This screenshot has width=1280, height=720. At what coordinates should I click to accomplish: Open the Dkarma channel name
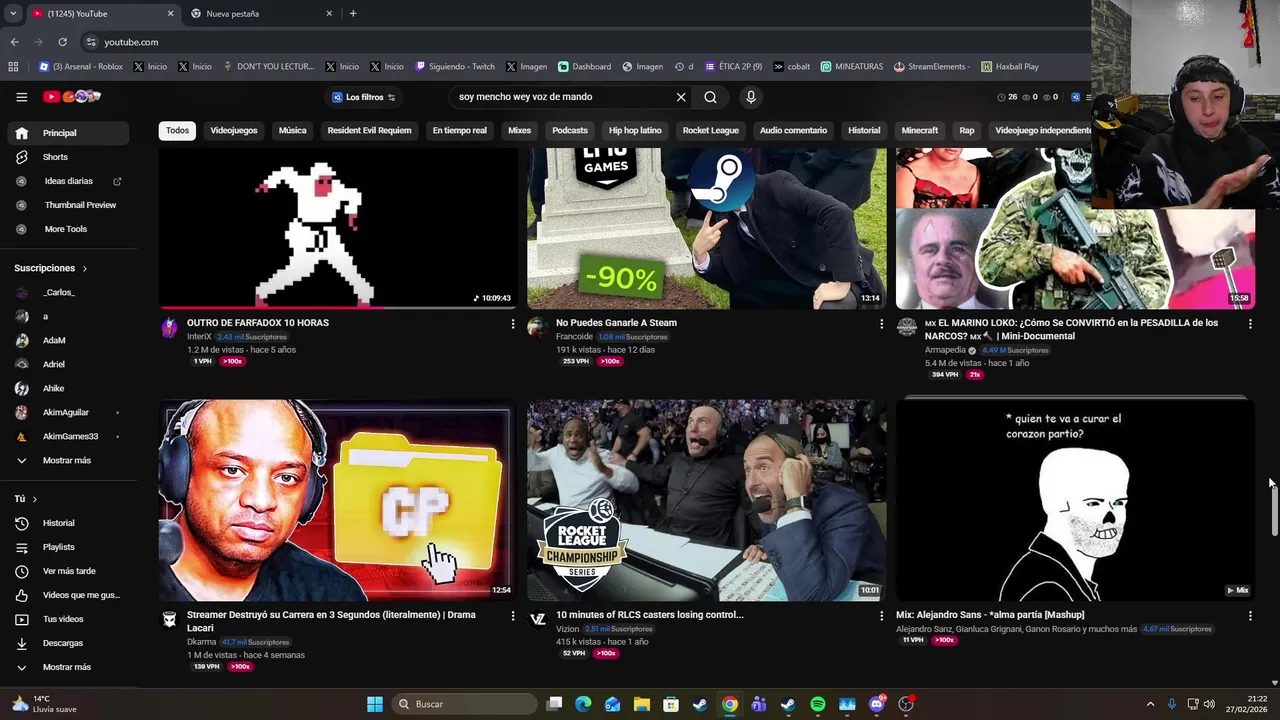point(201,642)
